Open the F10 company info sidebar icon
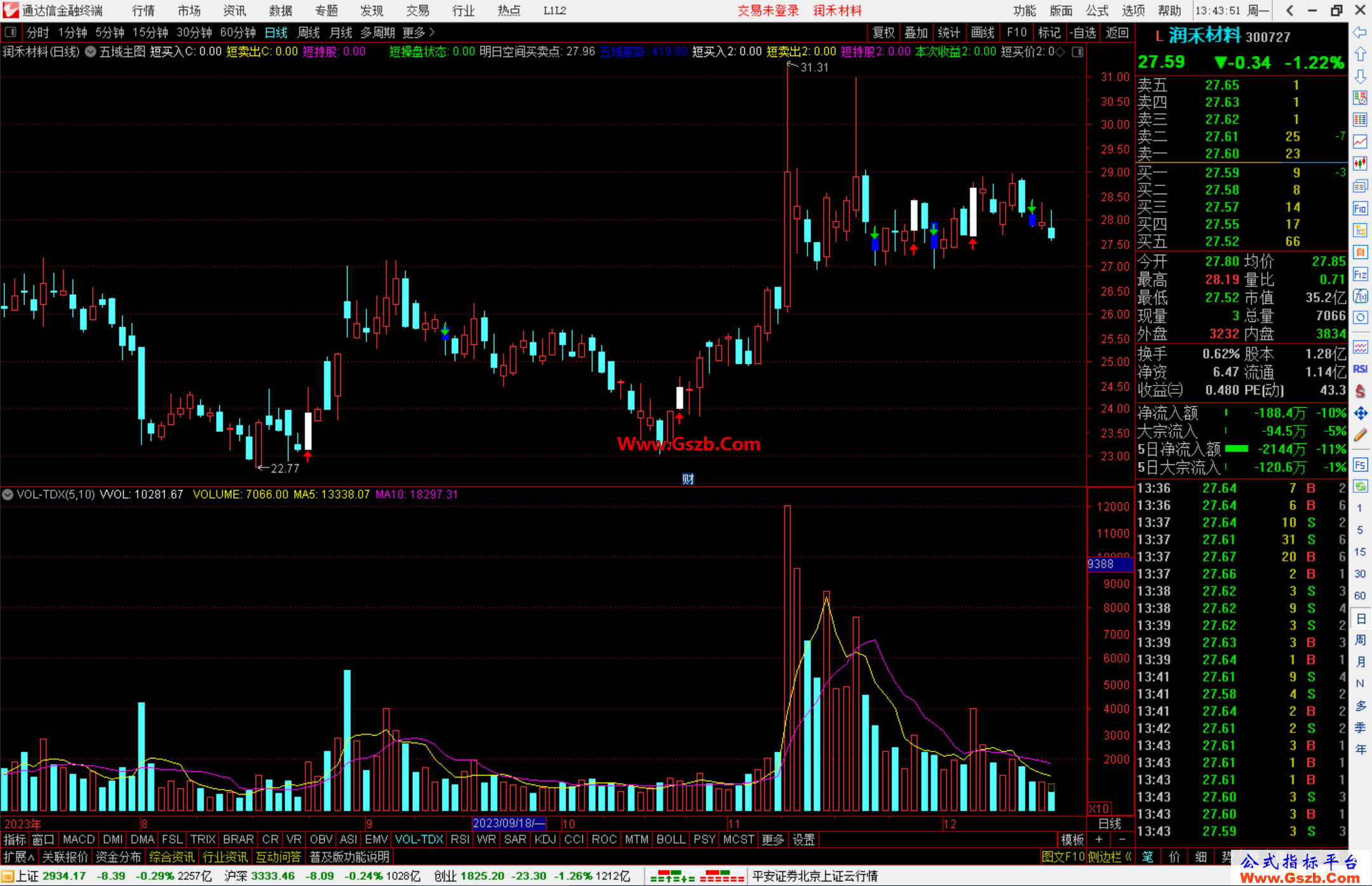 (1360, 208)
